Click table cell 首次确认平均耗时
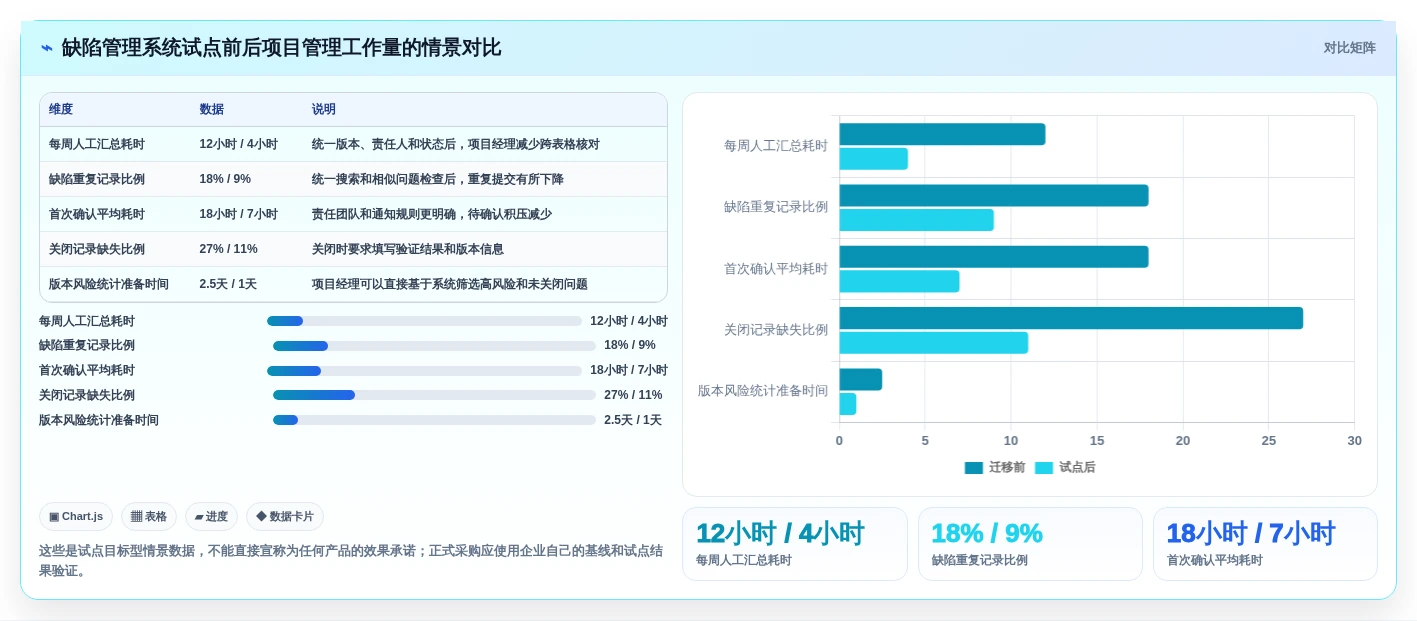 97,214
